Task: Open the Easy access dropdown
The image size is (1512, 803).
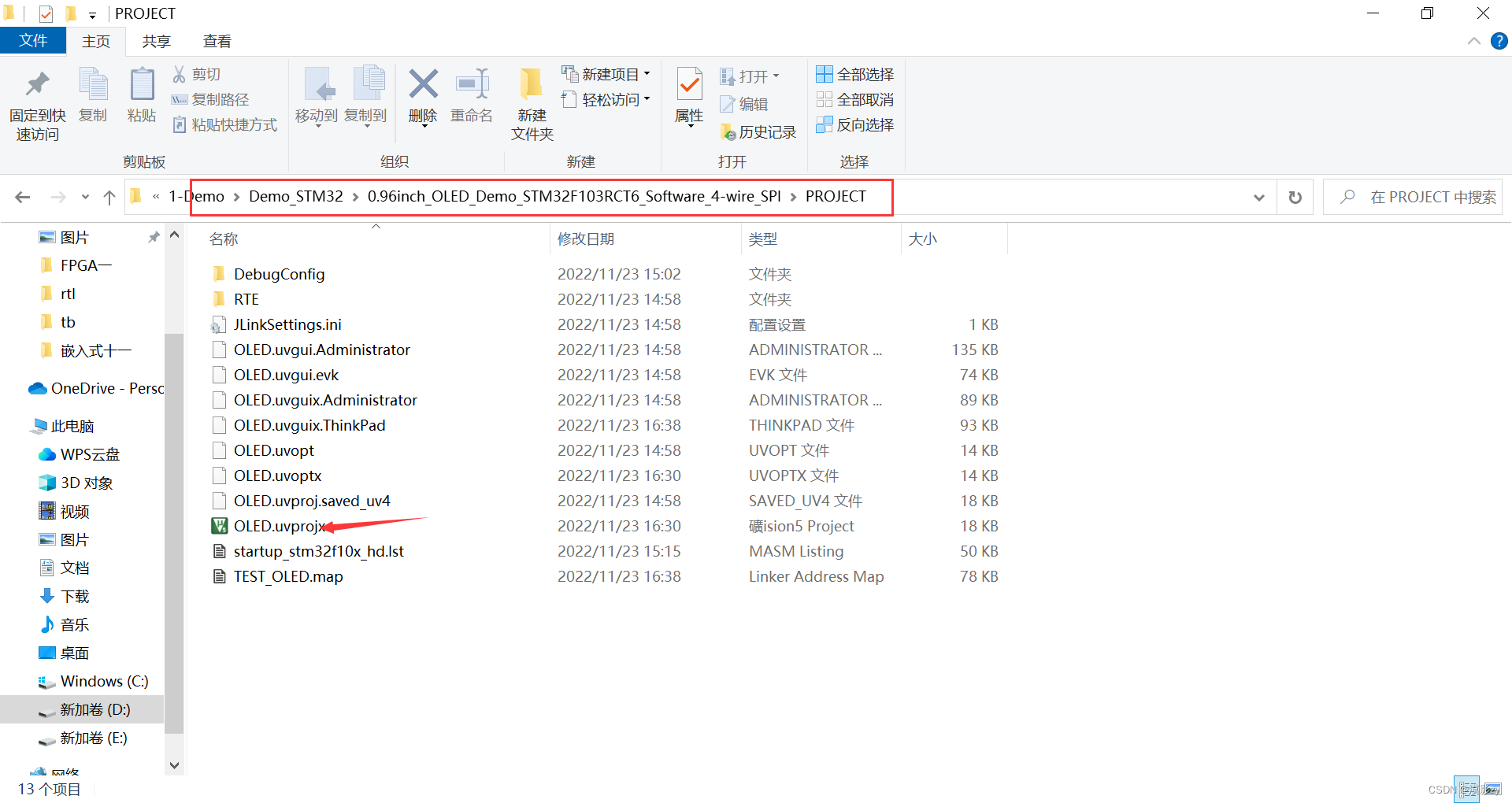Action: pyautogui.click(x=606, y=99)
